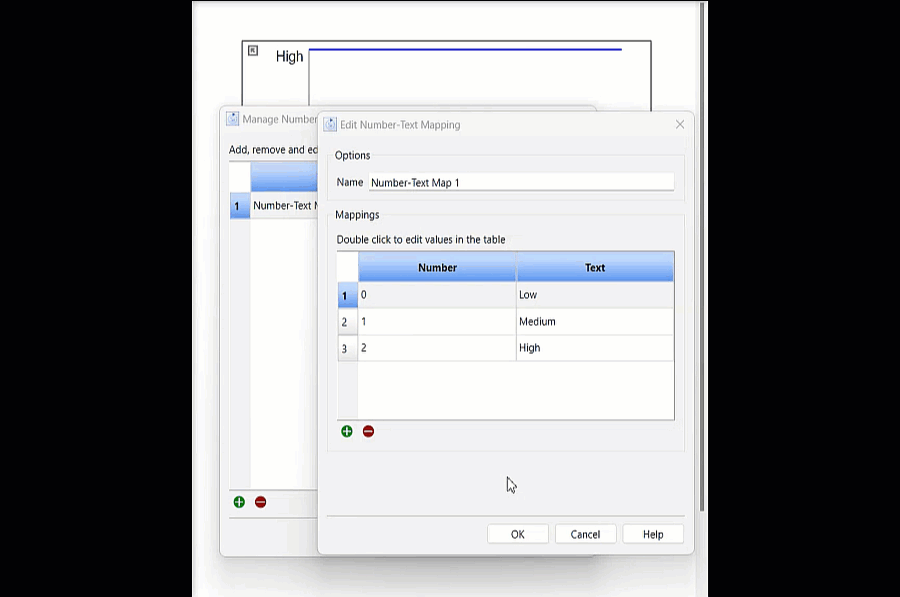The image size is (900, 597).
Task: Click the Name field 'Number-Text Map 1'
Action: (x=521, y=183)
